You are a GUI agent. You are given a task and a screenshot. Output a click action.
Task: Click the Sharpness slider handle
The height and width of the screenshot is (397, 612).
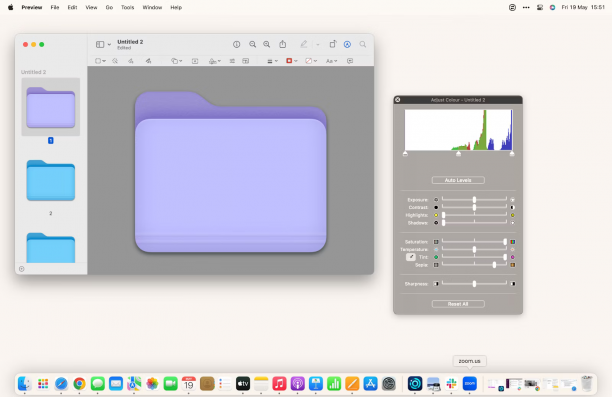[474, 284]
